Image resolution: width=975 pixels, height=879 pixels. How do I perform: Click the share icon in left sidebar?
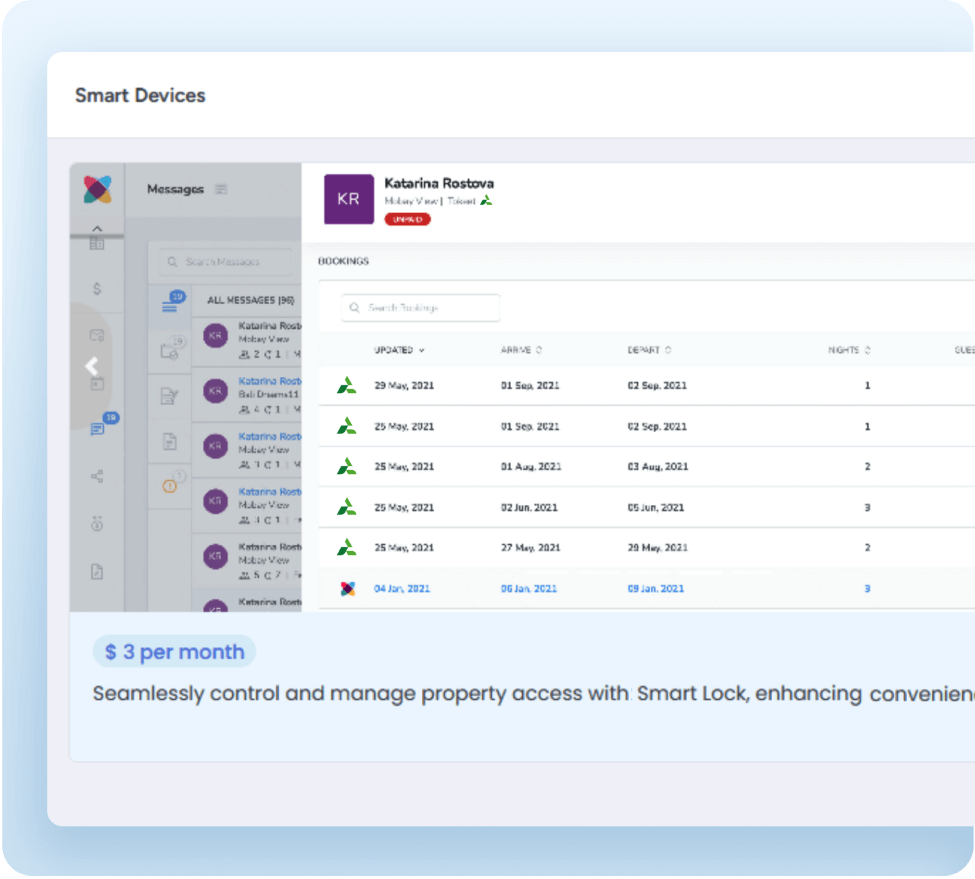[x=97, y=477]
